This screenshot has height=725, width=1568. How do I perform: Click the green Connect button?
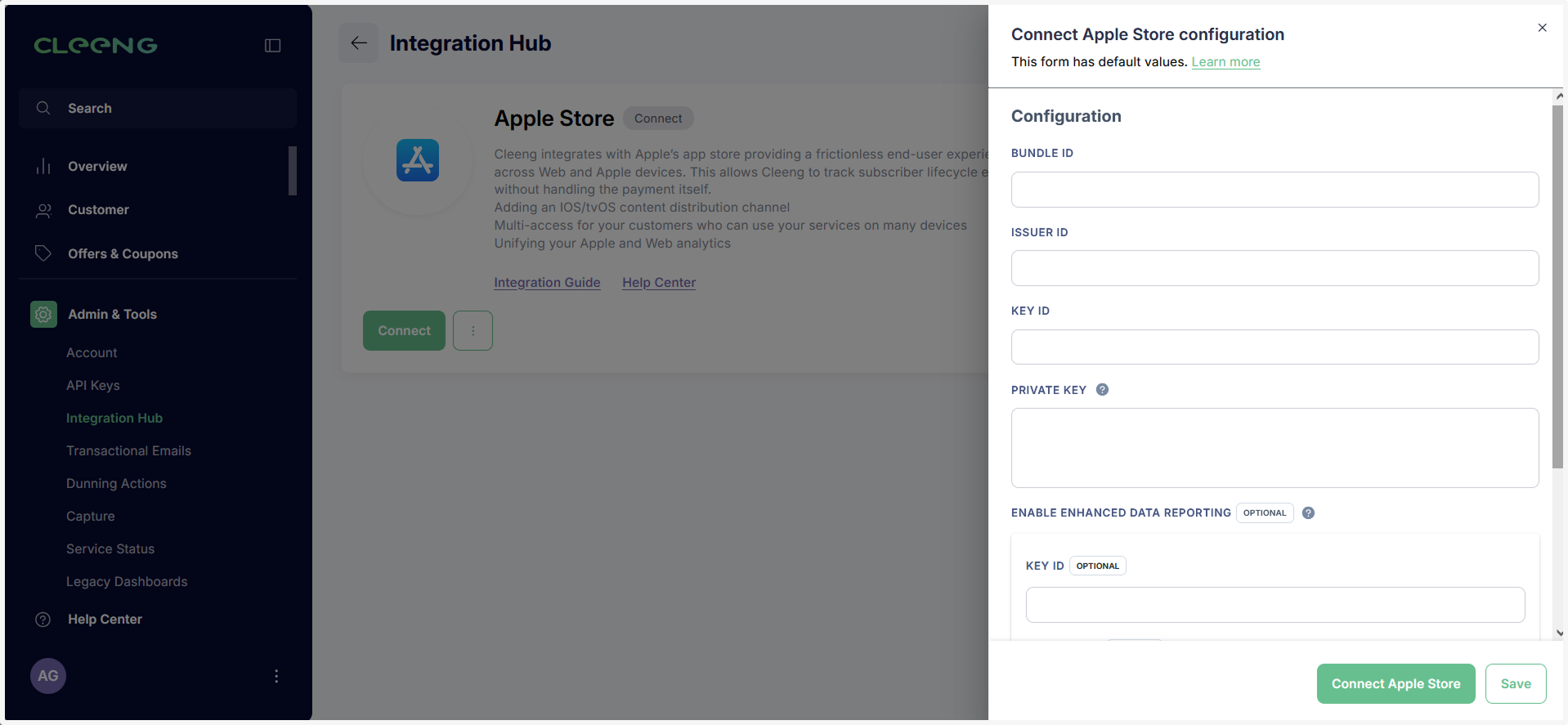click(x=404, y=331)
